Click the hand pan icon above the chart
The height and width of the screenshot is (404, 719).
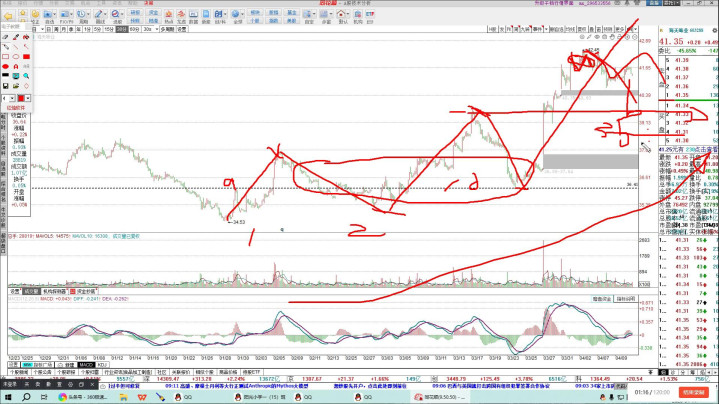point(612,37)
